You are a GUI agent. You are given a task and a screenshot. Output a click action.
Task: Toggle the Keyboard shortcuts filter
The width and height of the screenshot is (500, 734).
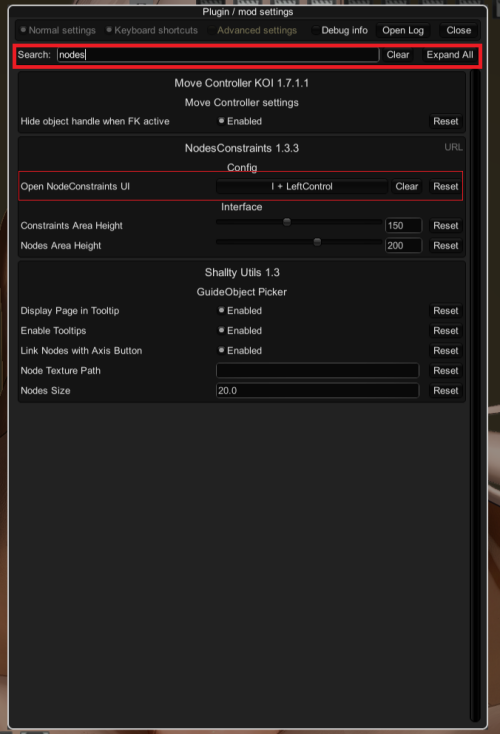point(152,30)
